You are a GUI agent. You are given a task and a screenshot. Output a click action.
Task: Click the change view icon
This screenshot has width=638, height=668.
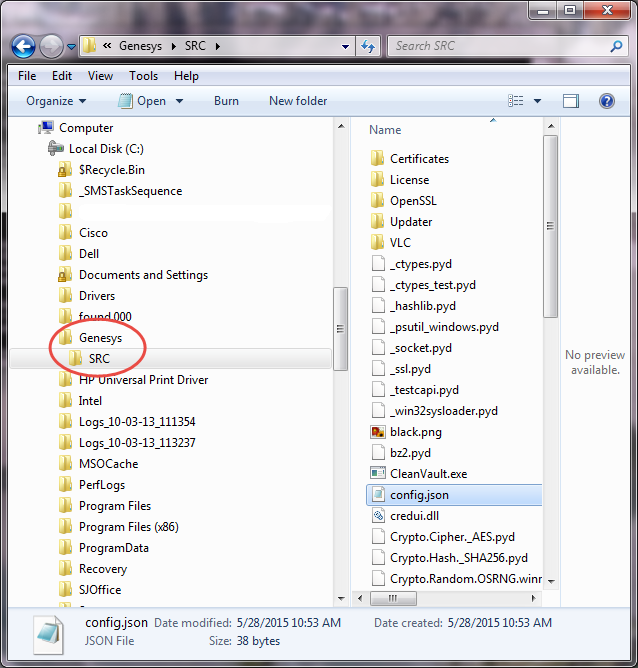tap(516, 101)
